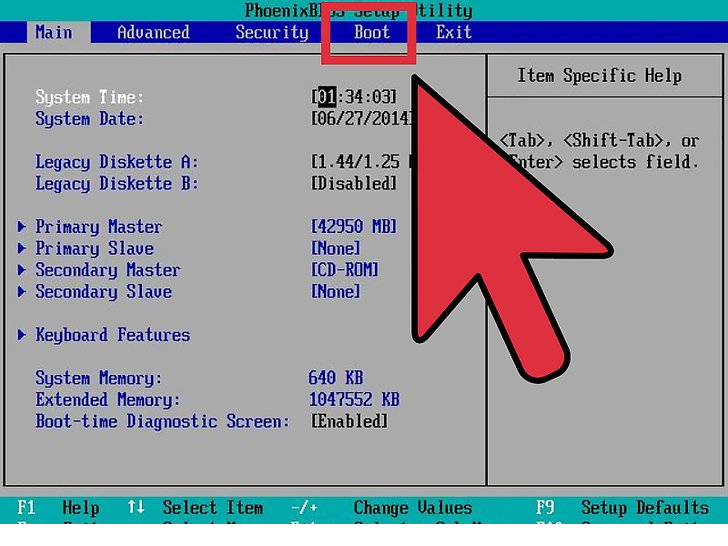Click the -/+ Change Values key hint
The height and width of the screenshot is (546, 728).
[304, 507]
